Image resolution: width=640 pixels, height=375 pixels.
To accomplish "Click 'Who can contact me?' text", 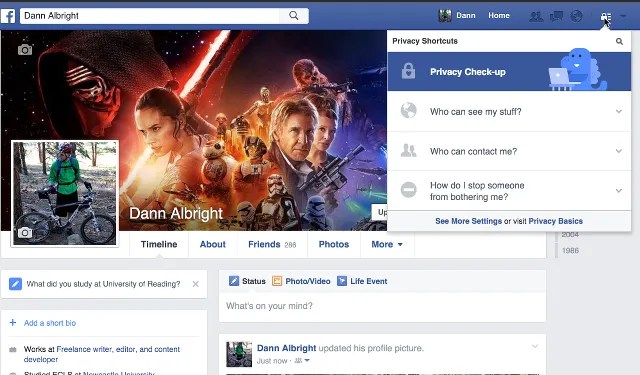I will [x=473, y=151].
